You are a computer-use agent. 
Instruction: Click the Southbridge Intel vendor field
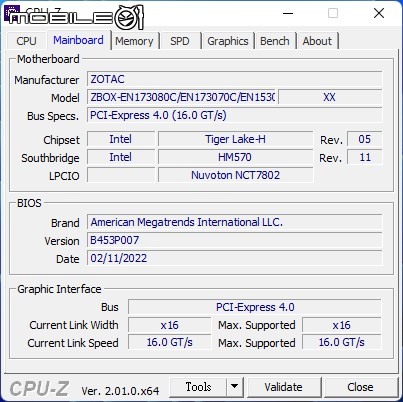[121, 157]
